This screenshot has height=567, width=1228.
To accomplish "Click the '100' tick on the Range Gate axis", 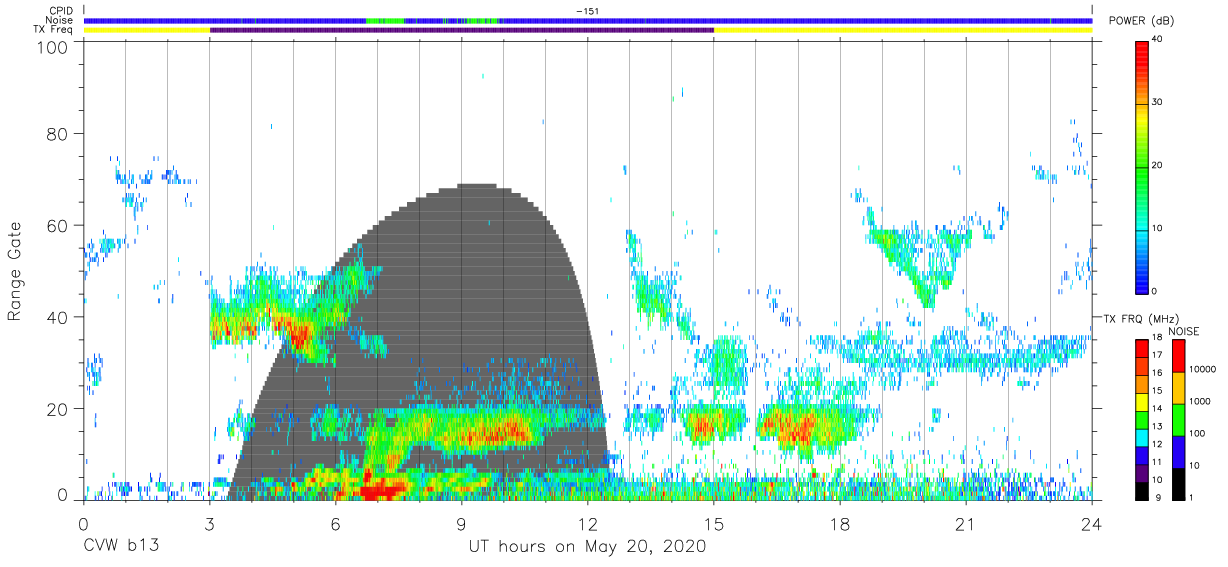I will [x=53, y=47].
